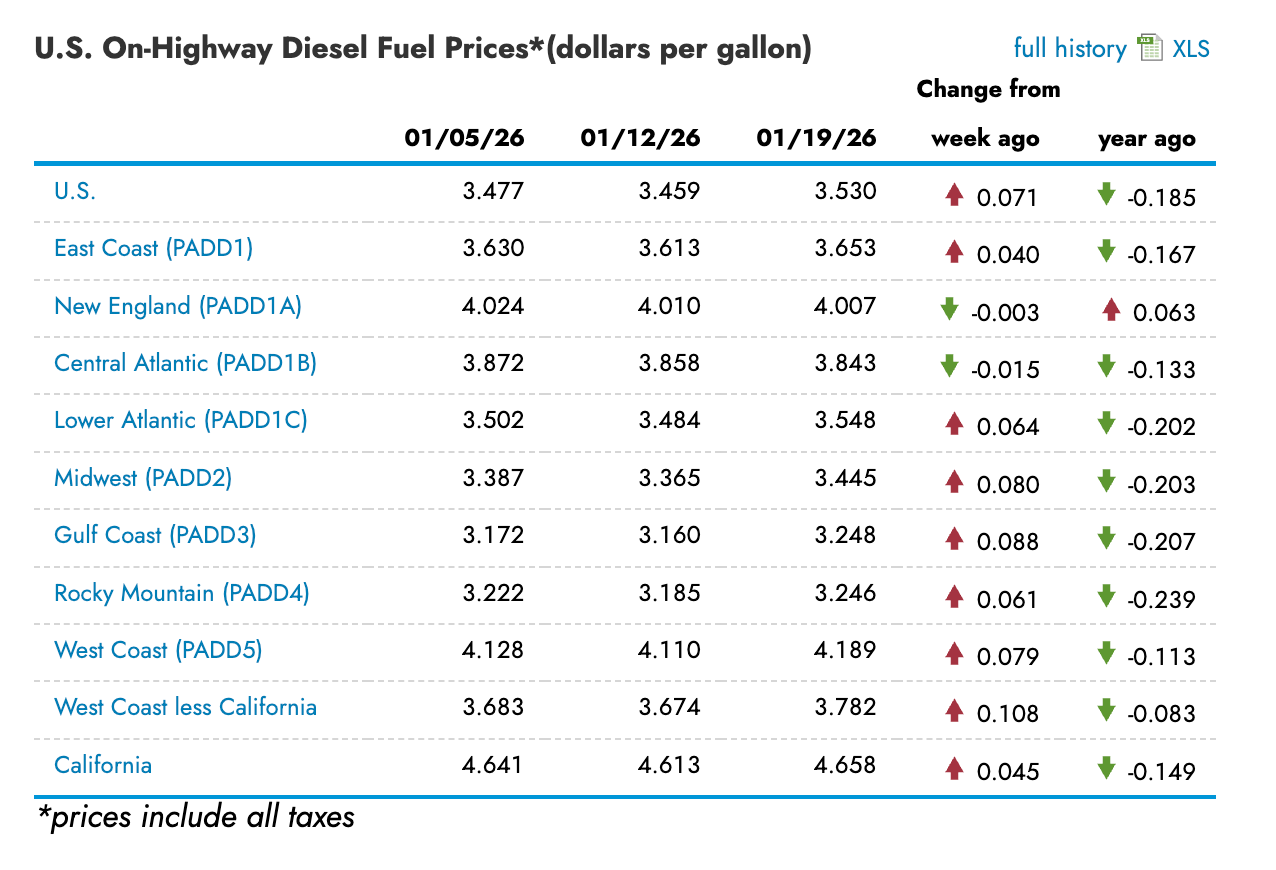Open West Coast (PADD5) link
This screenshot has height=870, width=1276.
point(158,650)
